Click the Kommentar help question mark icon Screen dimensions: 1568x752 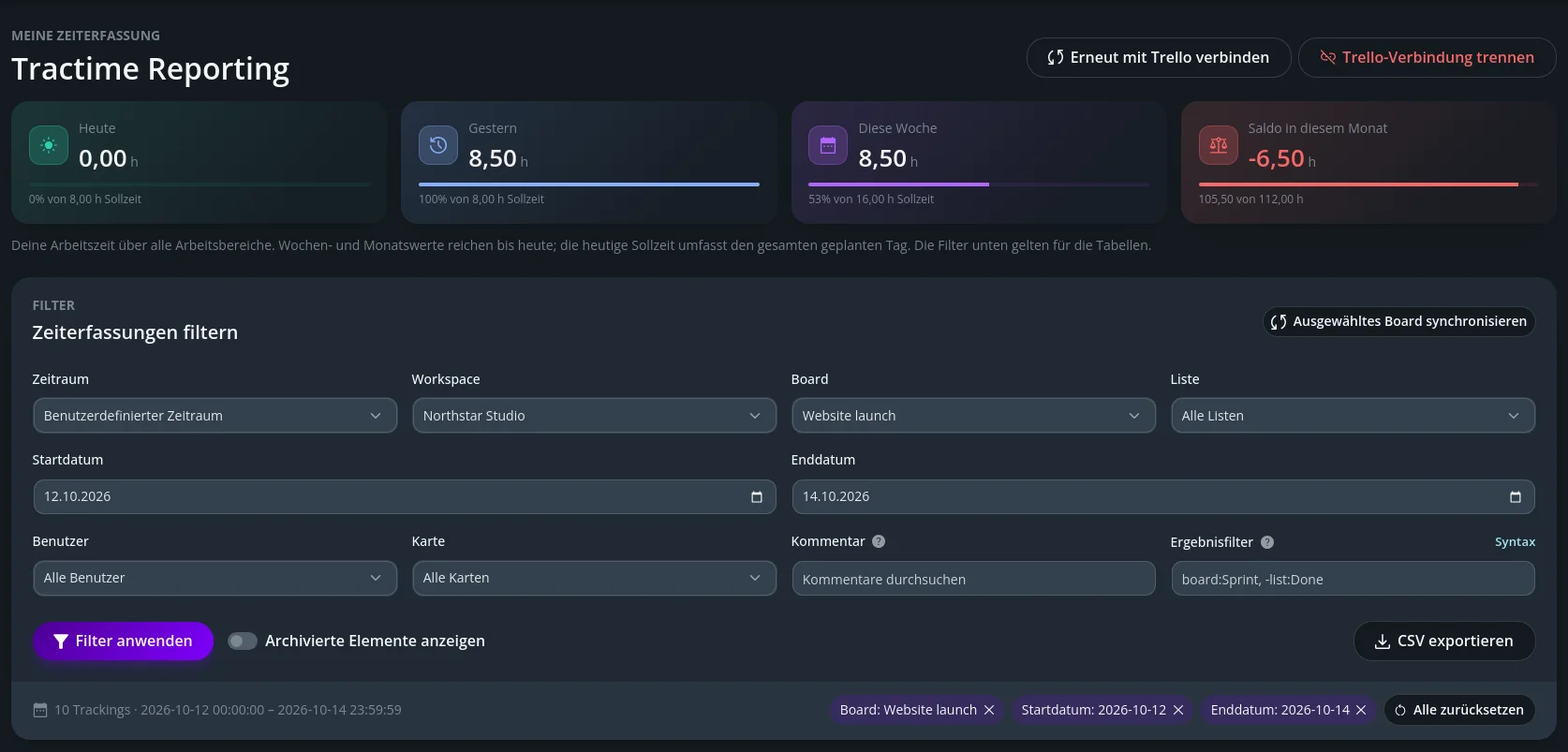pos(879,541)
